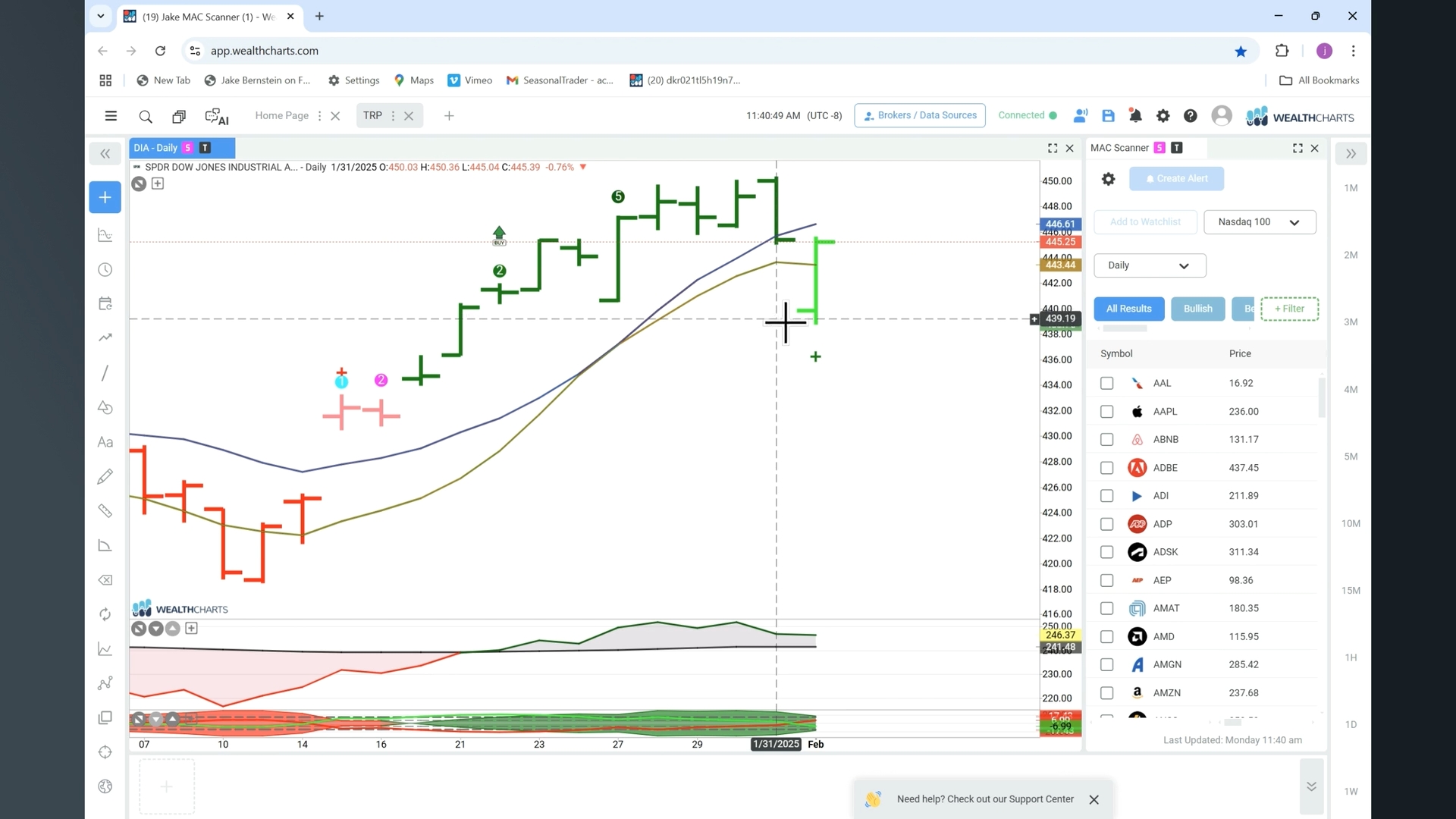Image resolution: width=1456 pixels, height=819 pixels.
Task: Select the pencil freehand tool
Action: [x=105, y=476]
